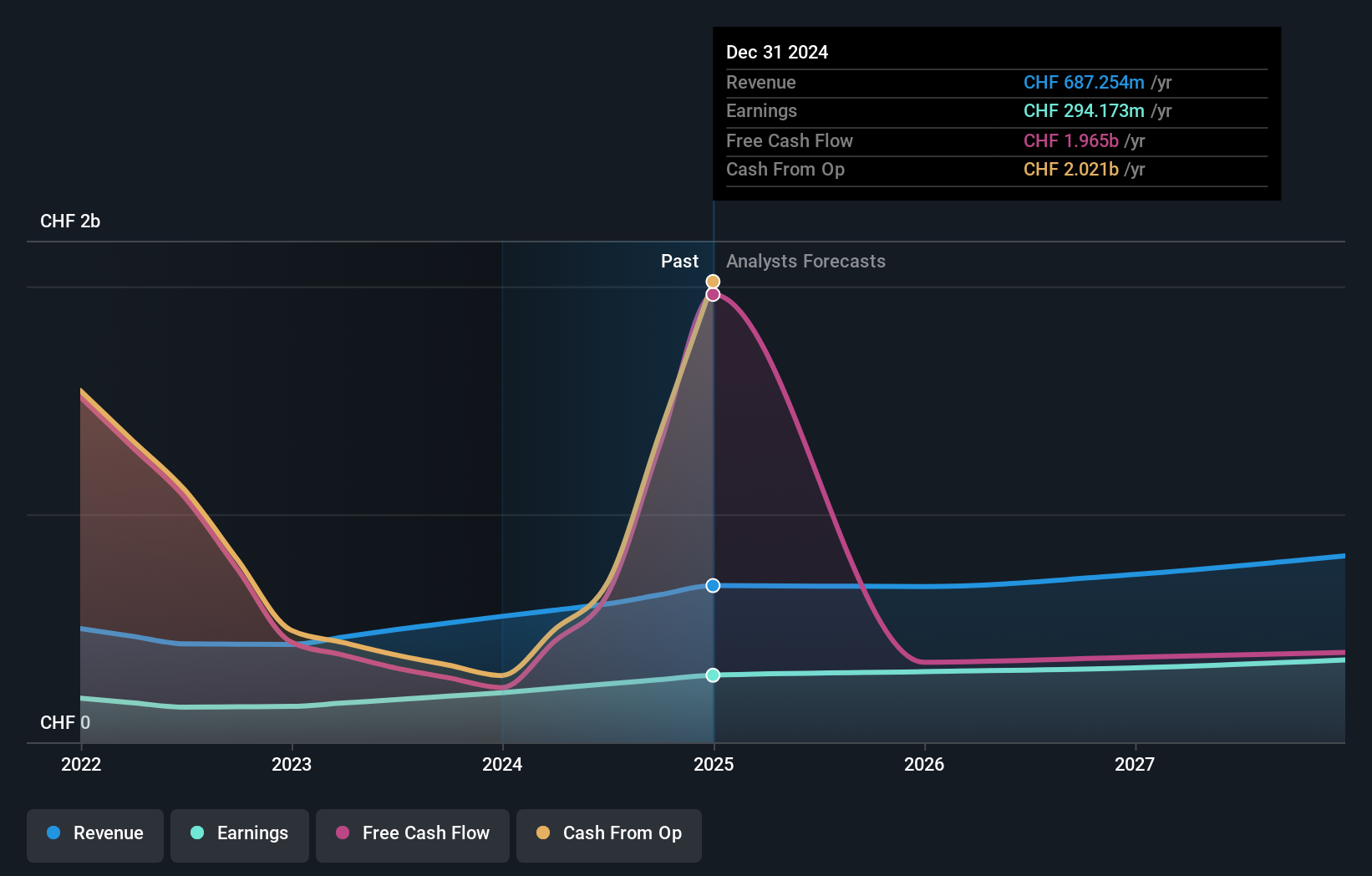Click the 2027 x-axis label
Screen dimensions: 1372x876
1135,764
